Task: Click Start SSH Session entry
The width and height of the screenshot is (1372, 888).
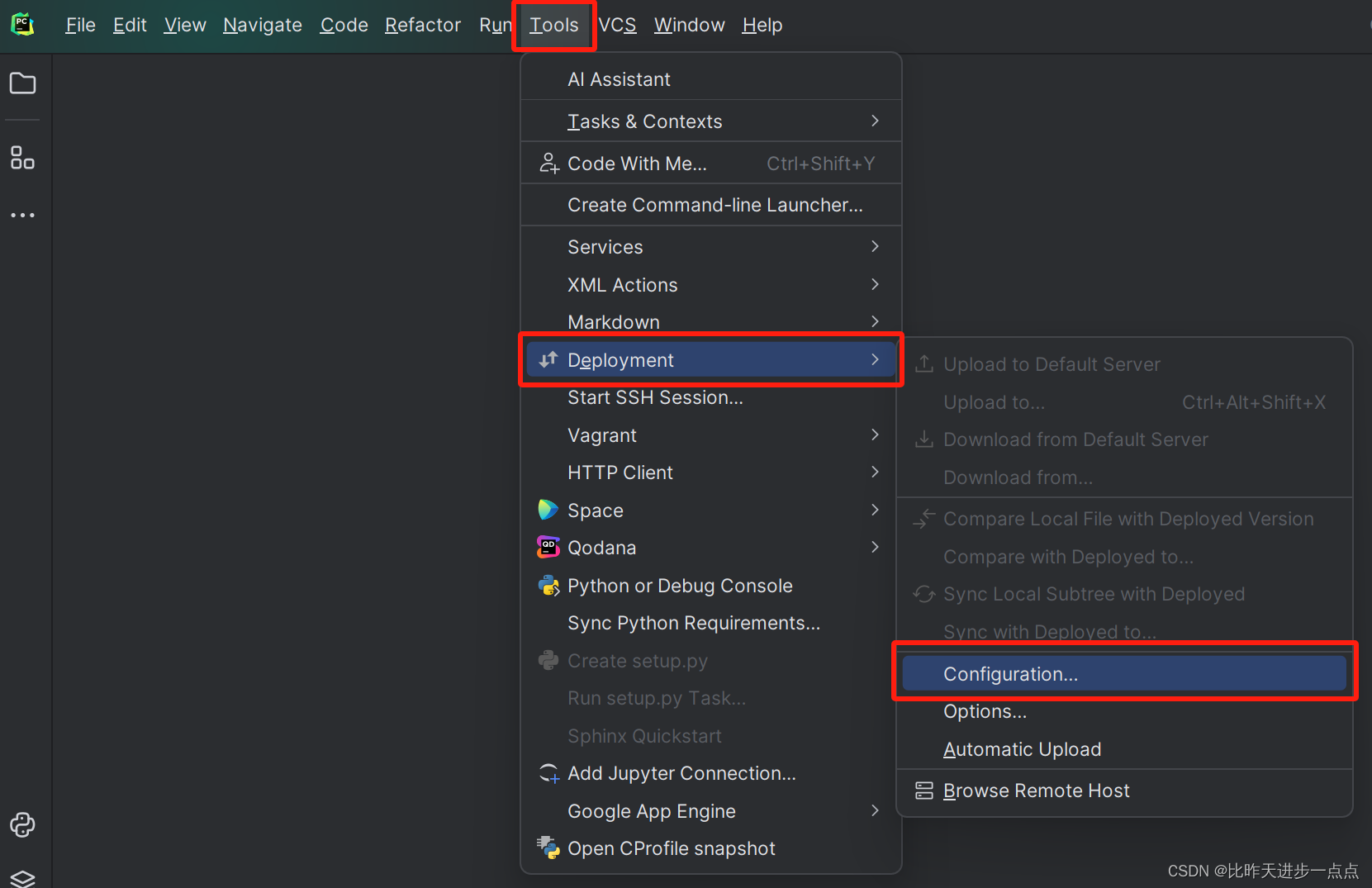Action: pos(655,397)
